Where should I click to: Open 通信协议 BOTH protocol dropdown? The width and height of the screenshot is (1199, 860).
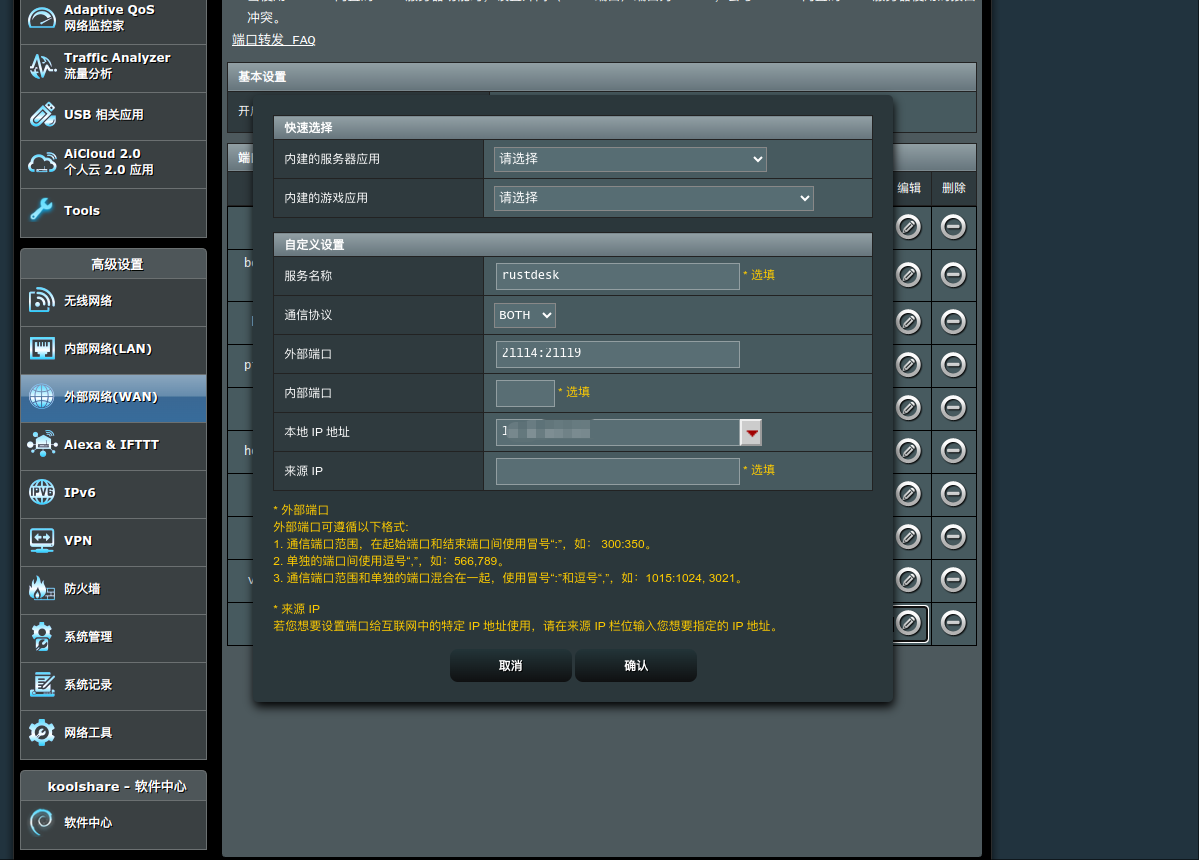(525, 315)
